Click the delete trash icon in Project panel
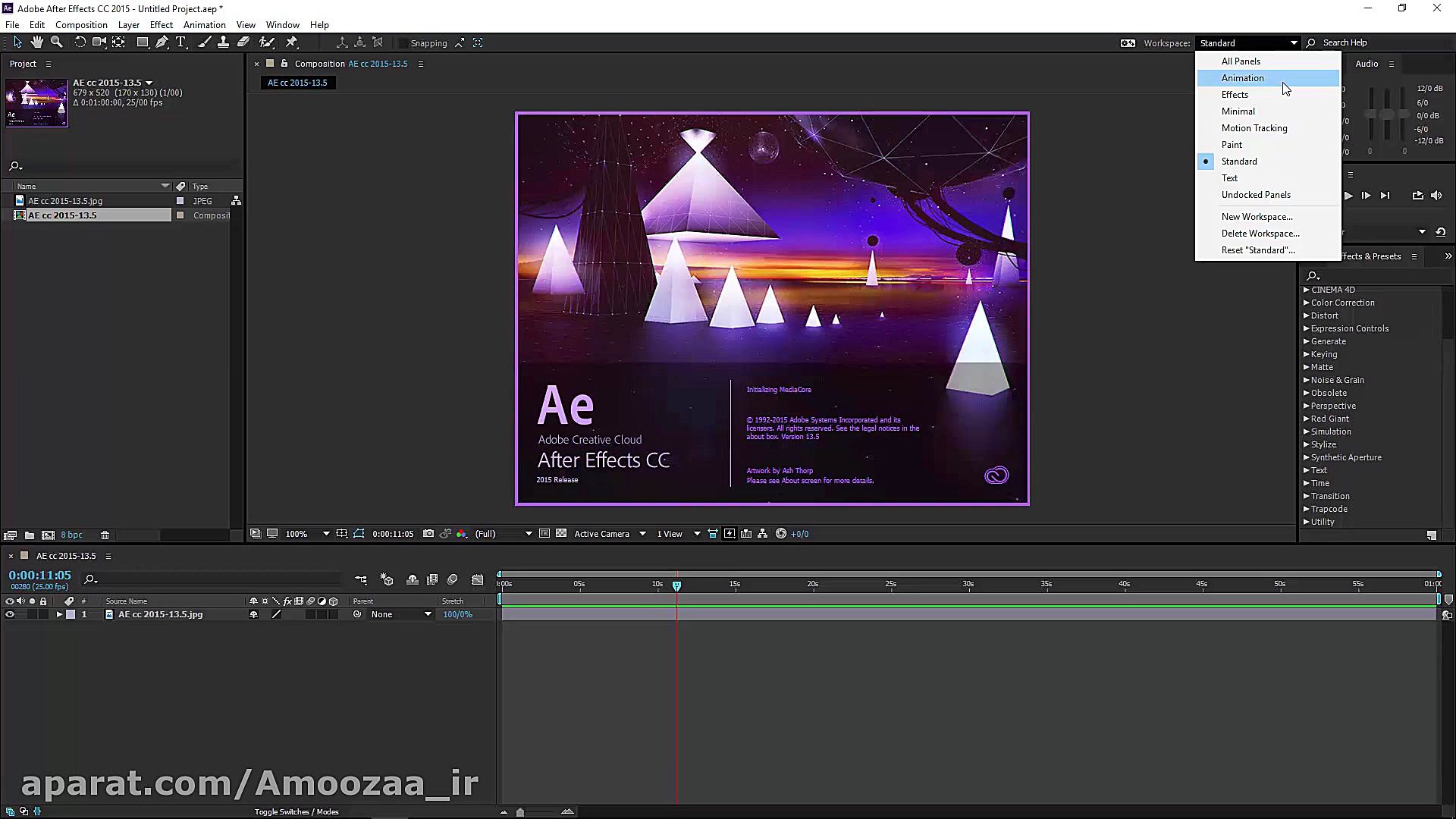The width and height of the screenshot is (1456, 819). pos(105,535)
